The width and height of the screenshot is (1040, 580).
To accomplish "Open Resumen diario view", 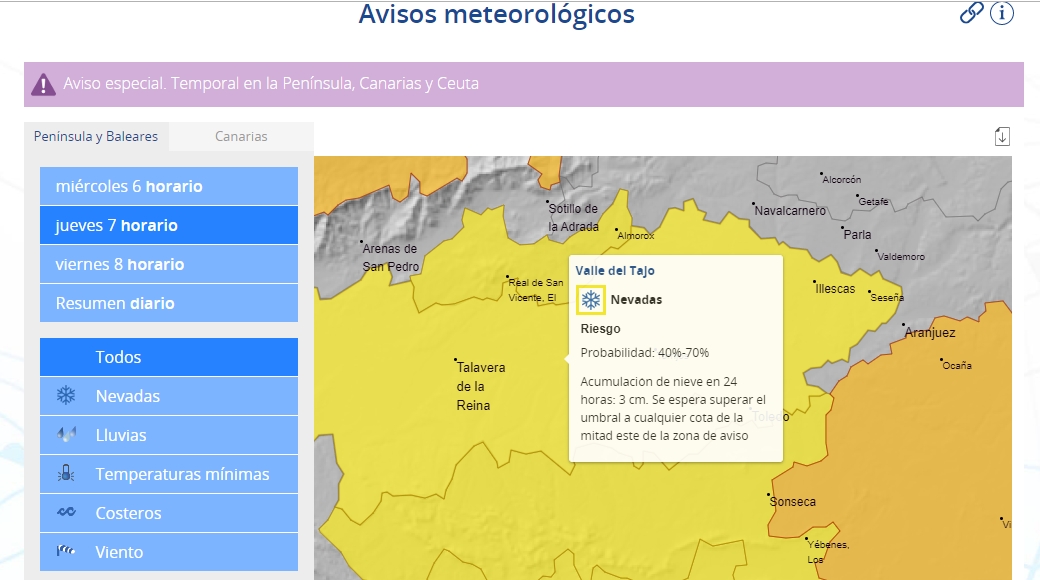I will coord(168,303).
